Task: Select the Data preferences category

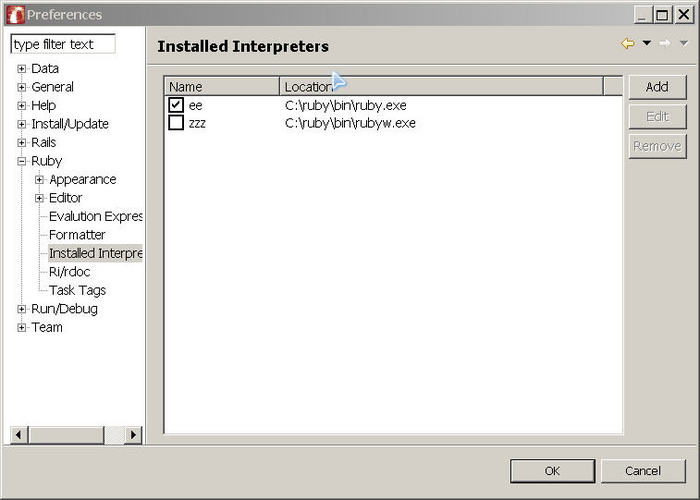Action: pos(45,69)
